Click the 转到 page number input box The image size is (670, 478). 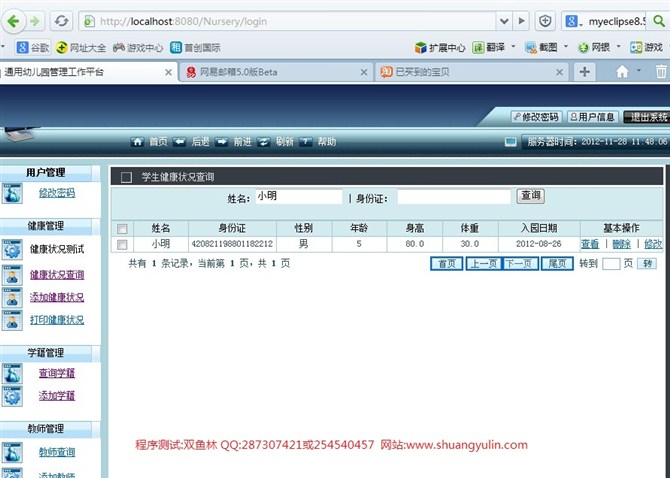(611, 264)
